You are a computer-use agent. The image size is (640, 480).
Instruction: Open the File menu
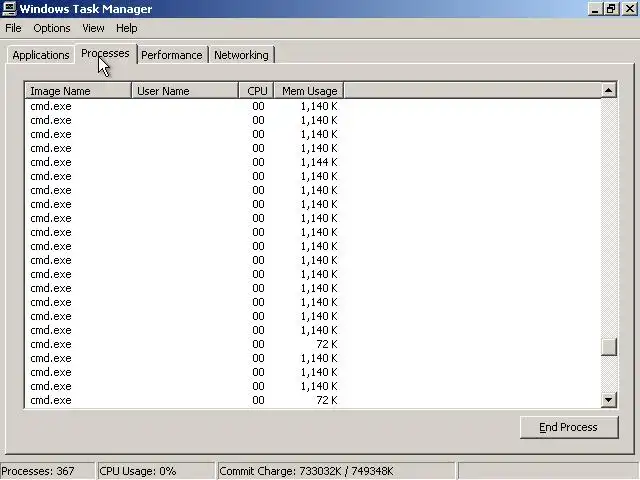tap(13, 28)
